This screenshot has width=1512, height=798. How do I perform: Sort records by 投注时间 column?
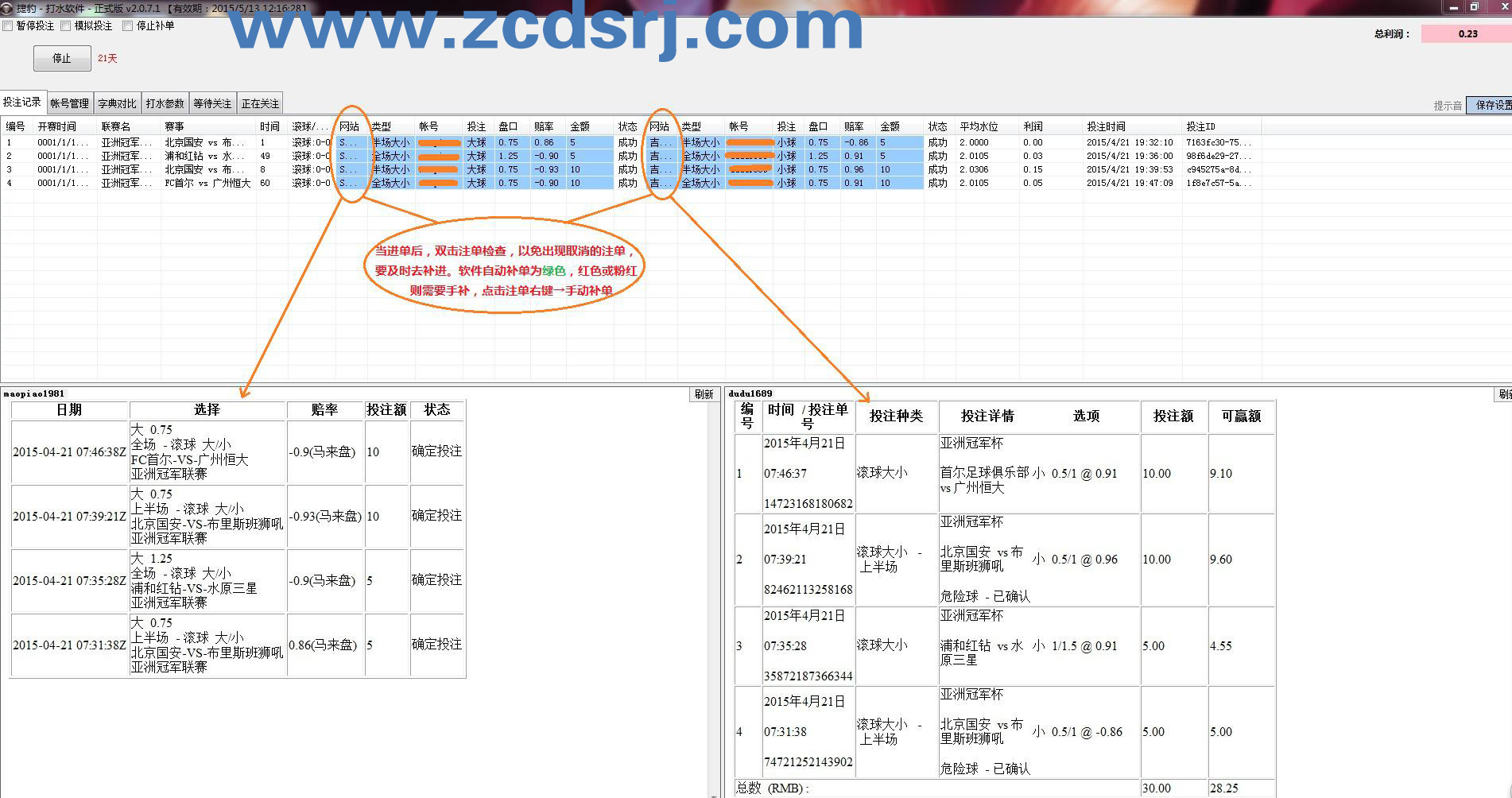[1106, 126]
